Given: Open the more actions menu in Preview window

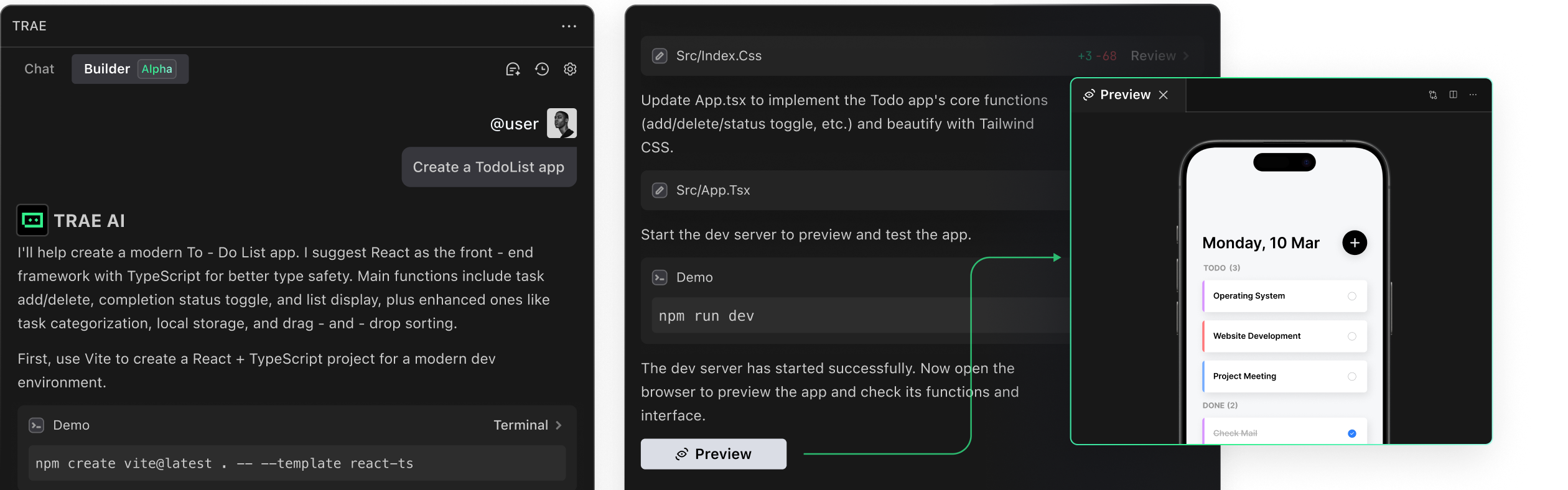Looking at the screenshot, I should 1473,95.
